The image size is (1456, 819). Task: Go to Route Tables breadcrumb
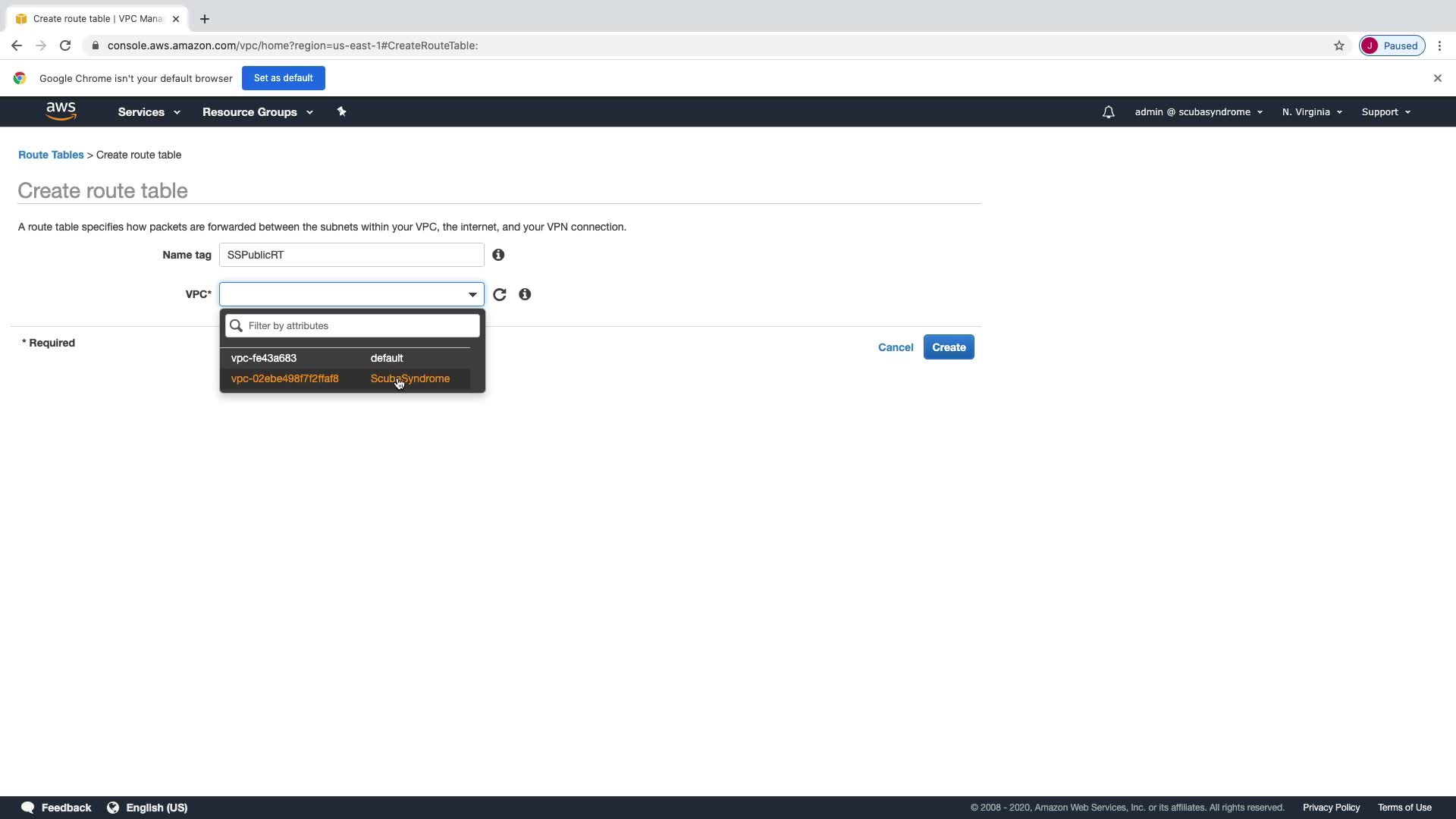[51, 155]
